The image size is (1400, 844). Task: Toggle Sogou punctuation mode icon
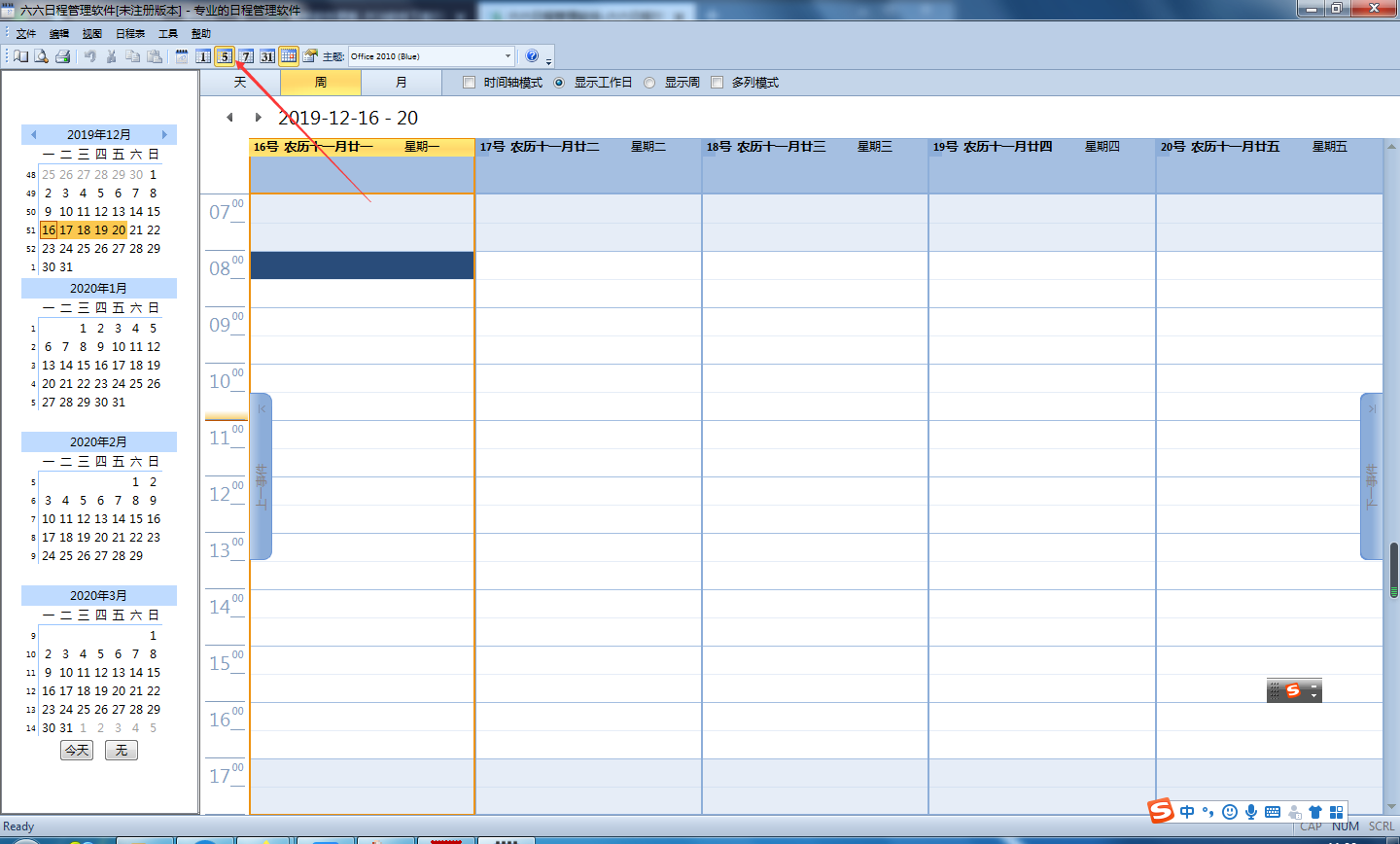(1208, 812)
